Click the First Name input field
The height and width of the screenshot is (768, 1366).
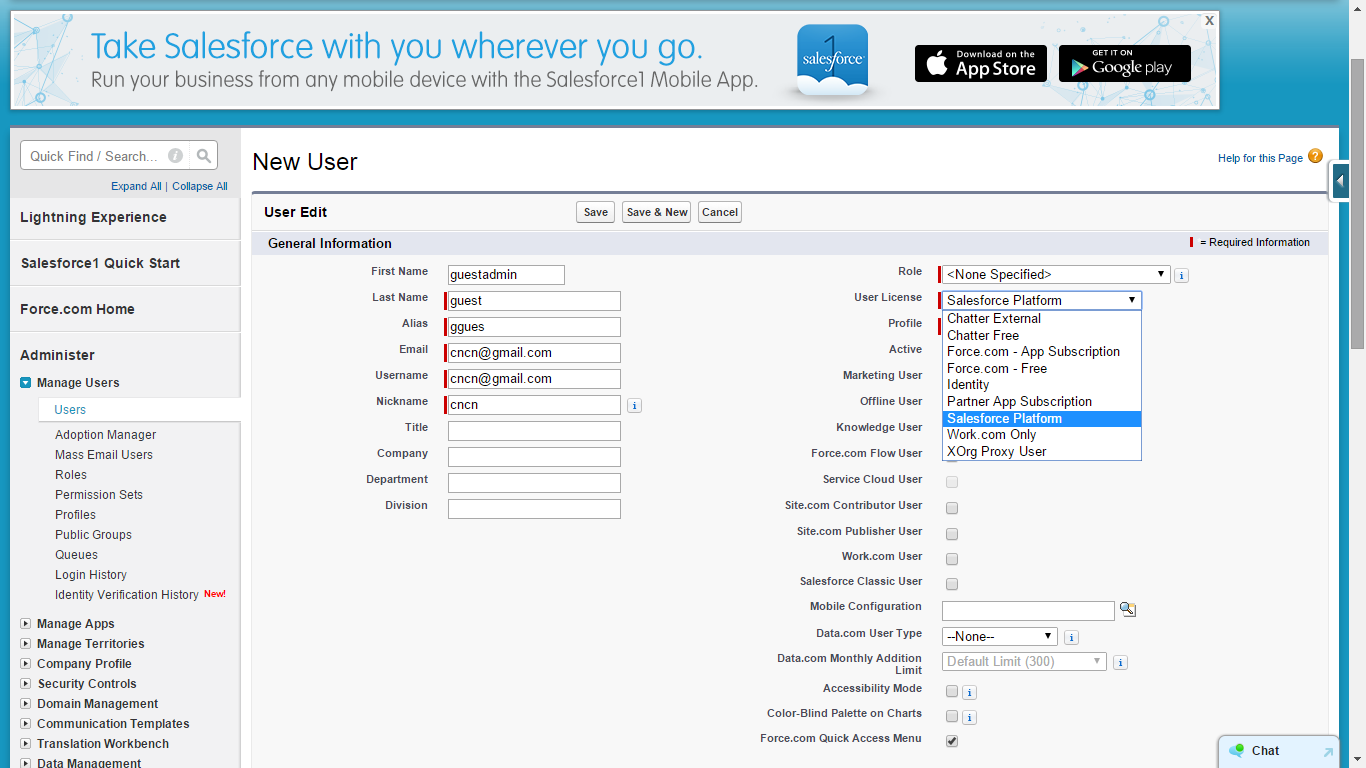(x=506, y=275)
